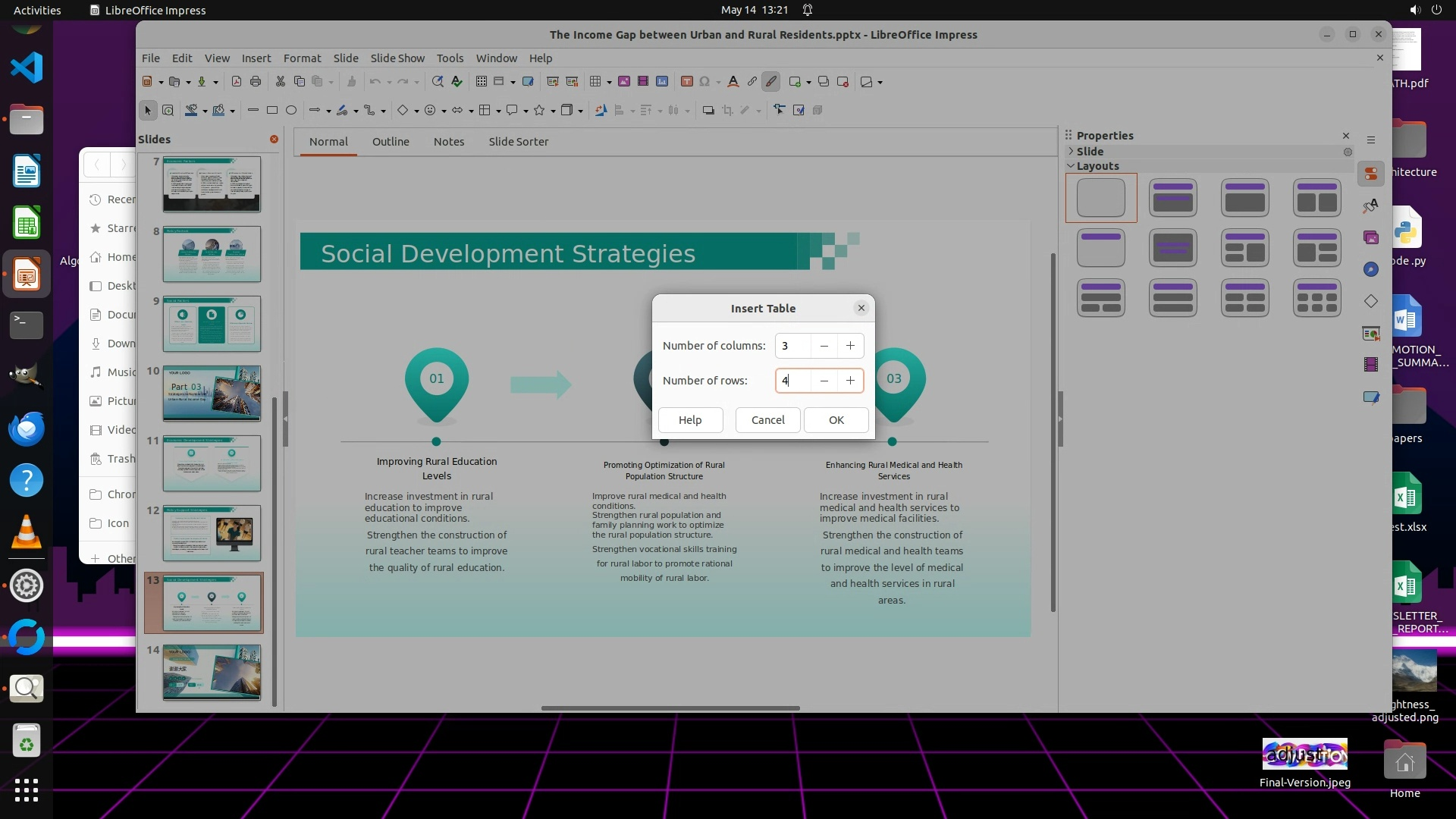This screenshot has height=819, width=1456.
Task: Click the Export as PDF icon
Action: click(x=236, y=82)
